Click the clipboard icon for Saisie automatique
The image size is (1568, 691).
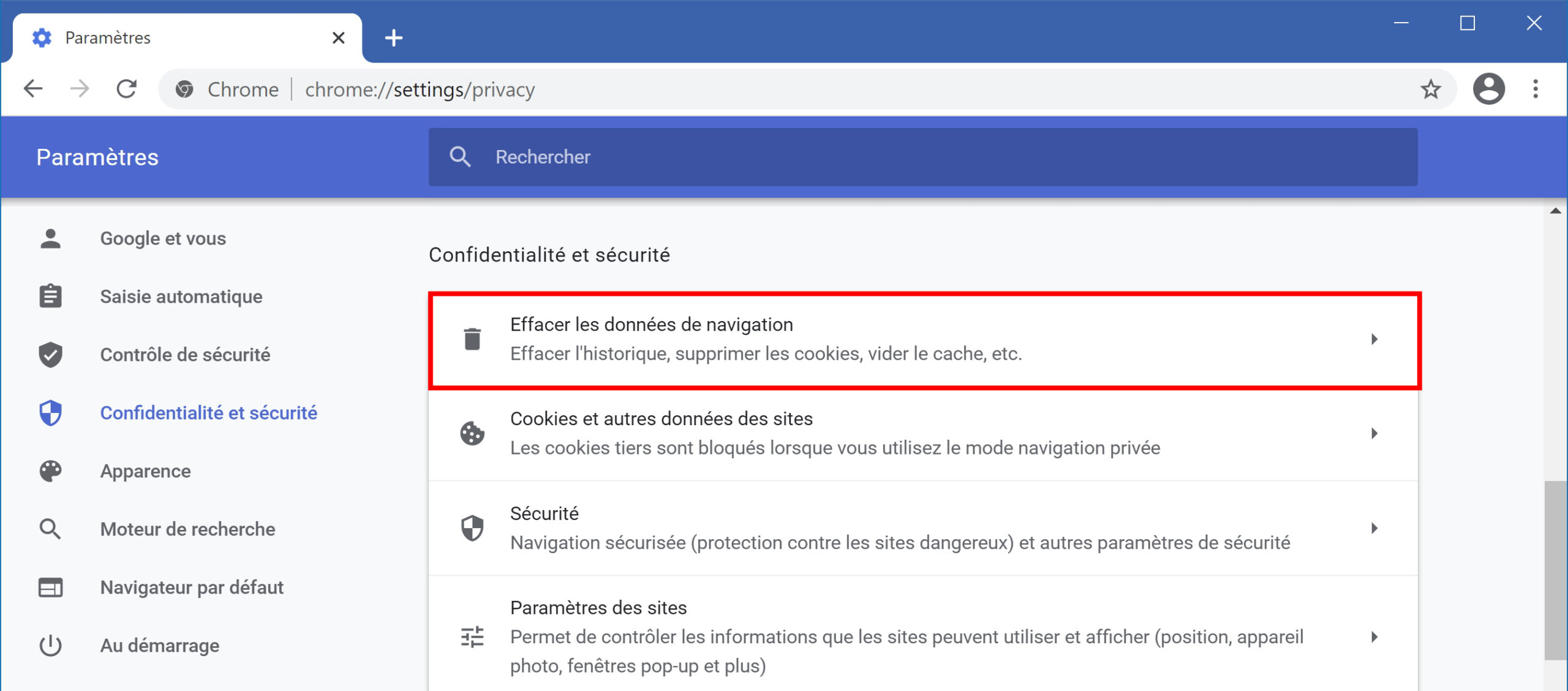click(50, 296)
